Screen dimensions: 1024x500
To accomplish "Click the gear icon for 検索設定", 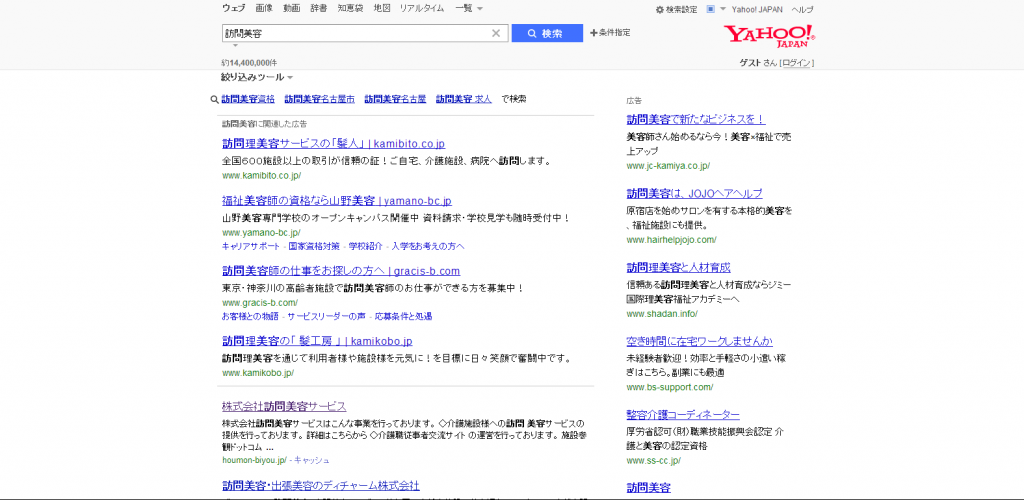I will pyautogui.click(x=660, y=10).
